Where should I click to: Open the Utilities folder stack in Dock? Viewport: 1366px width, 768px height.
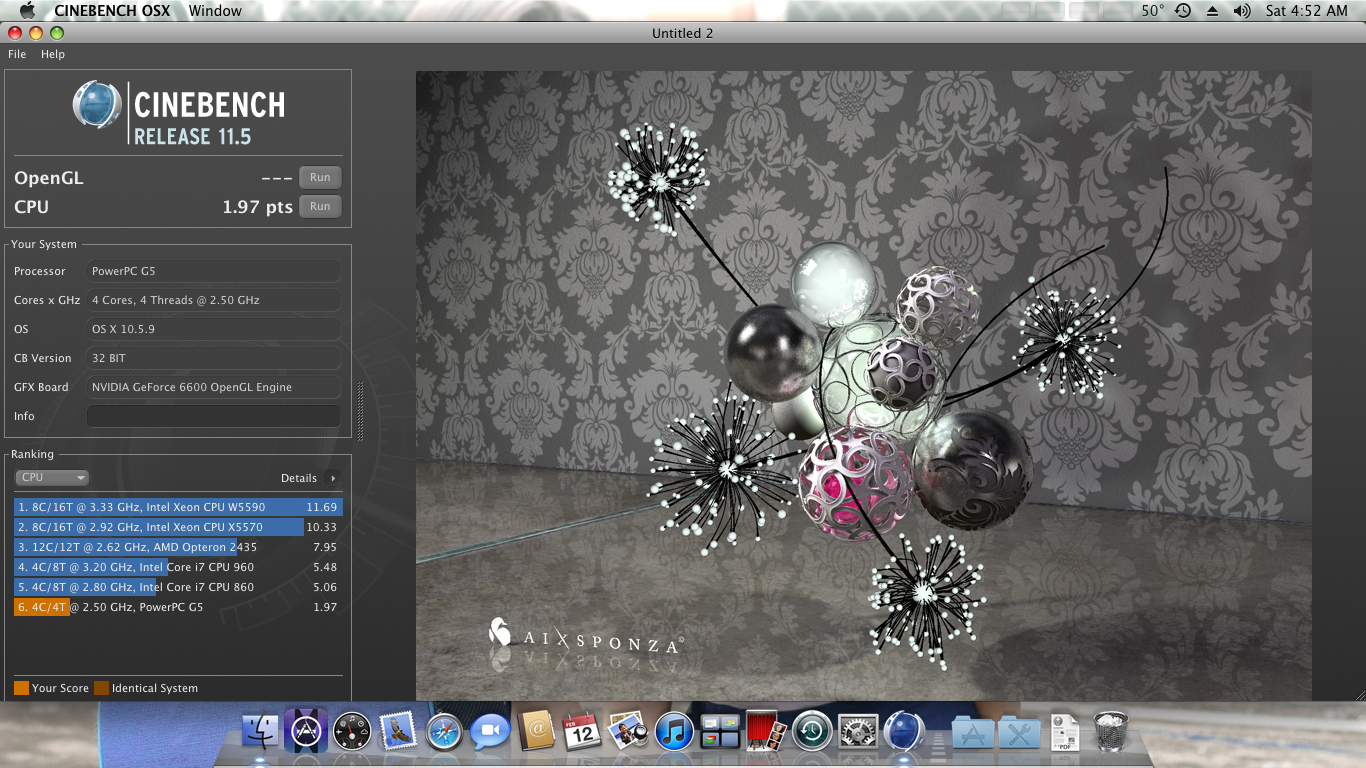[x=1019, y=734]
